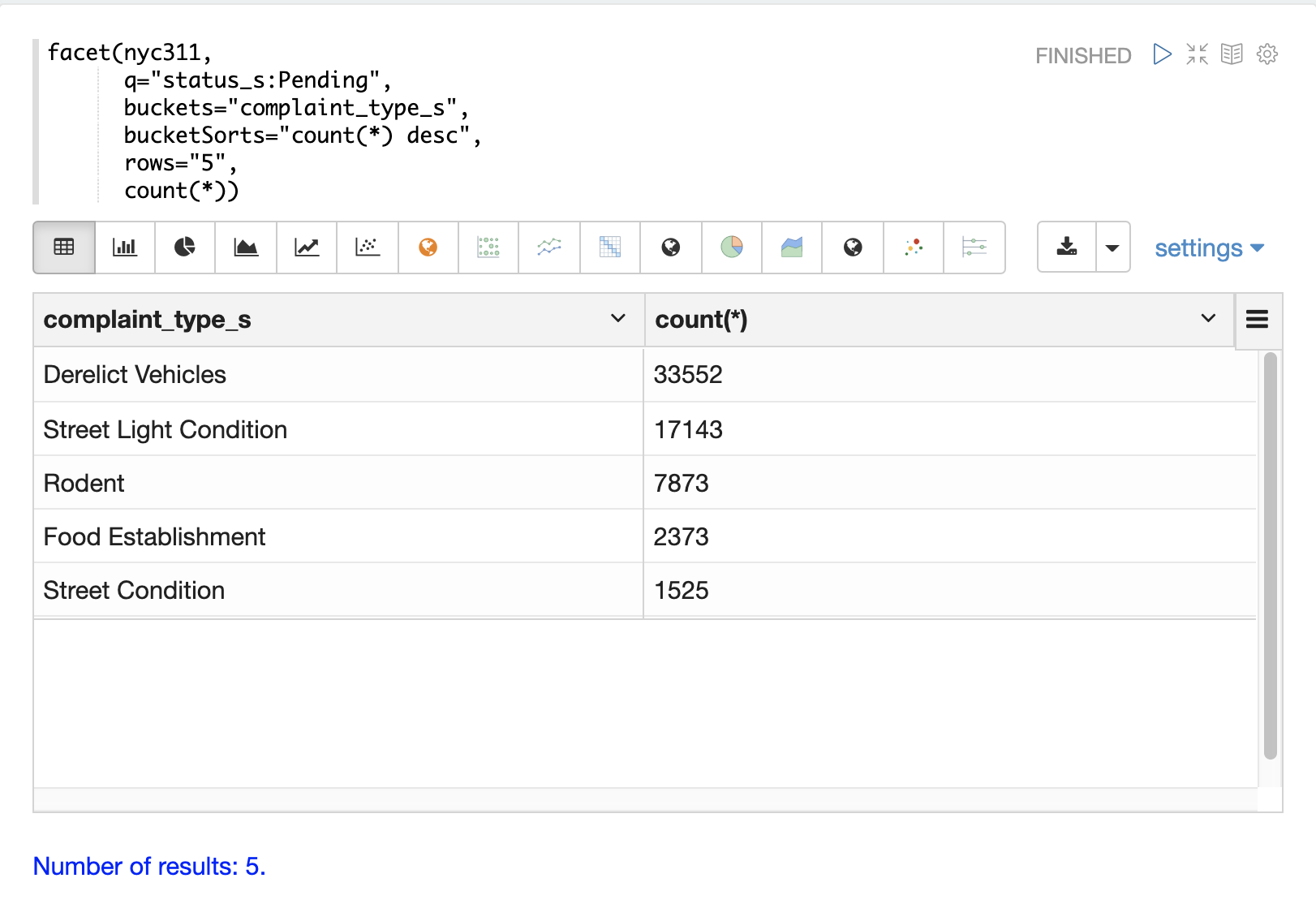Open the paragraph gear settings menu
Image resolution: width=1316 pixels, height=904 pixels.
(1267, 54)
